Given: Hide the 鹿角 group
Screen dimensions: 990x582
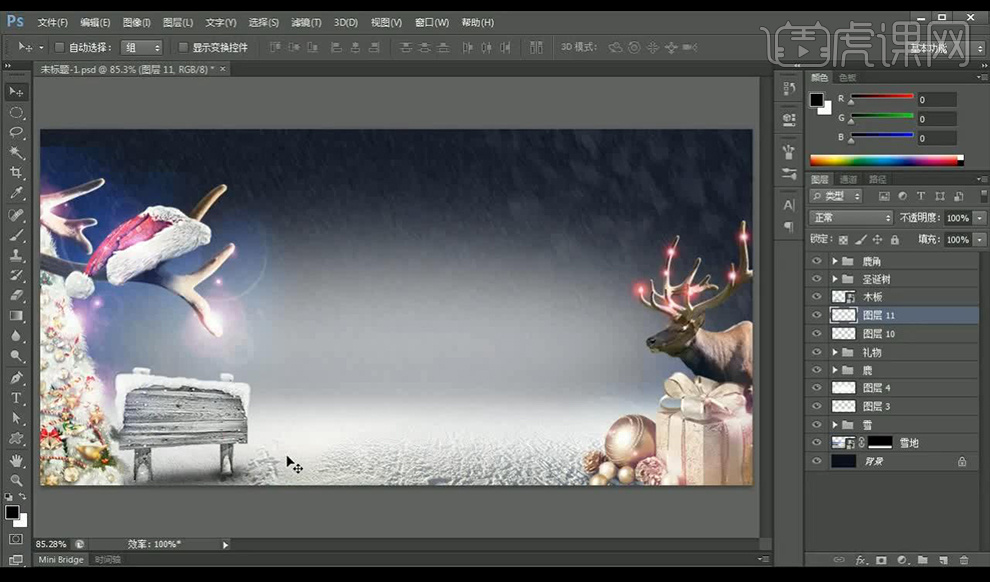Looking at the screenshot, I should [817, 261].
